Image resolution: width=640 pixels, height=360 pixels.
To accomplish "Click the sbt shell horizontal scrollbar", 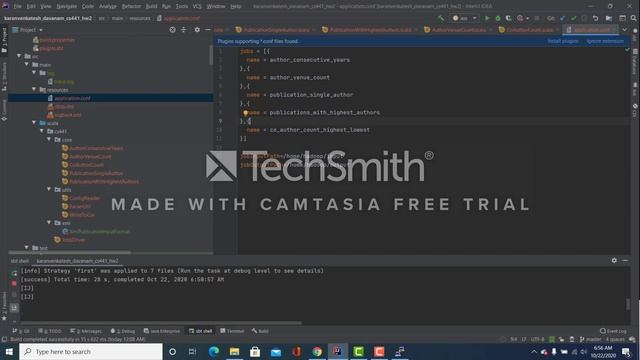I will tap(161, 323).
